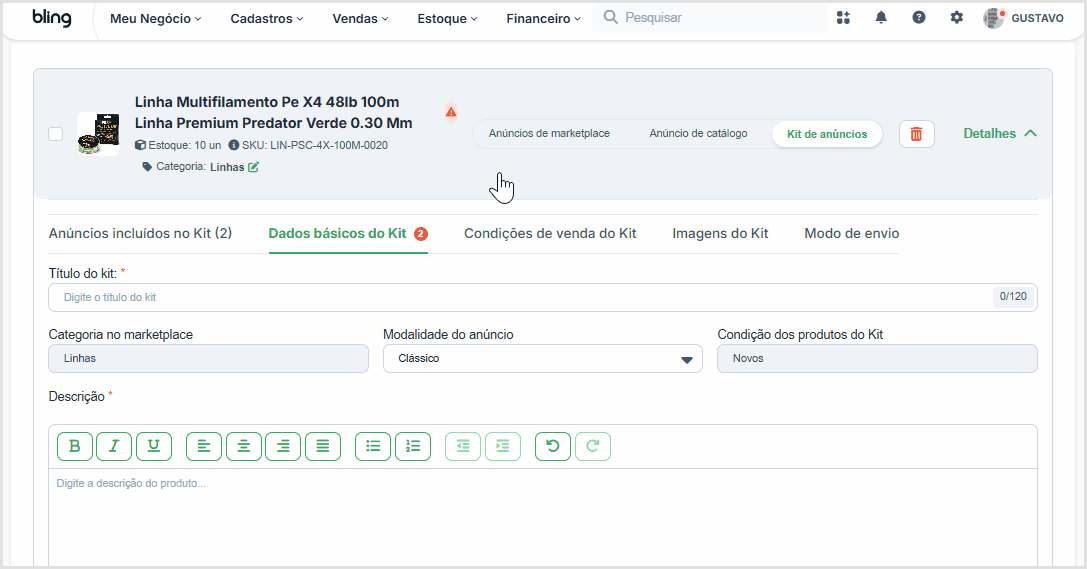
Task: Click the GUSTAVO user avatar
Action: tap(993, 18)
